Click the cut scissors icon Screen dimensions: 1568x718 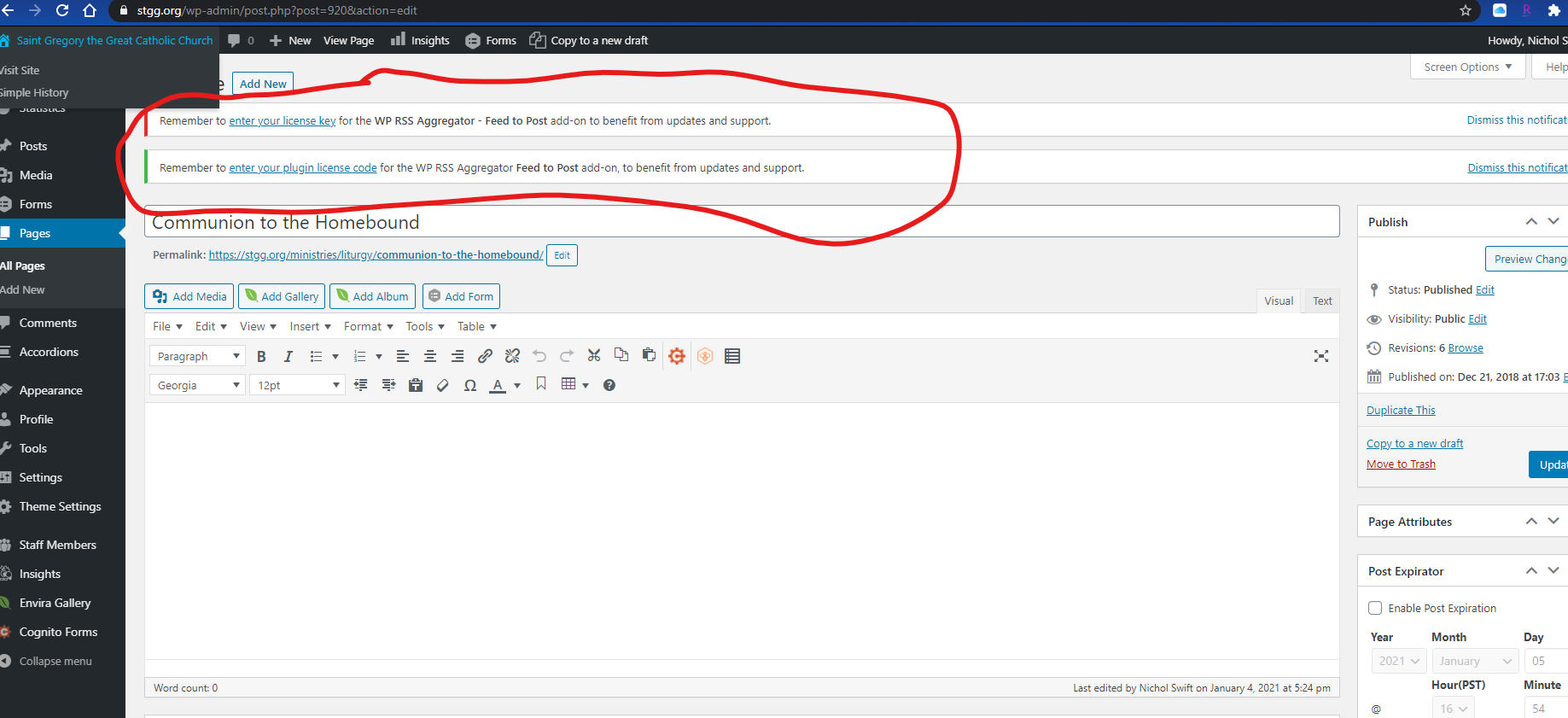(594, 355)
